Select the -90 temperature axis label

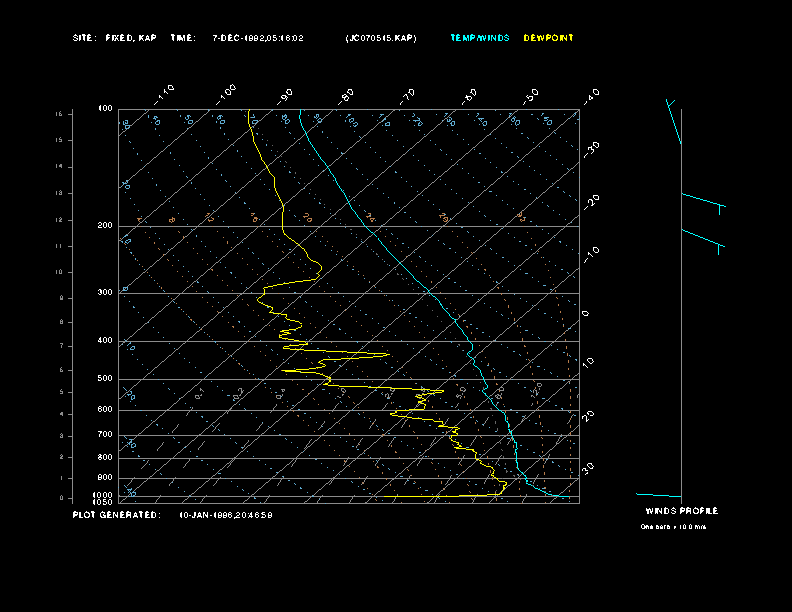285,96
